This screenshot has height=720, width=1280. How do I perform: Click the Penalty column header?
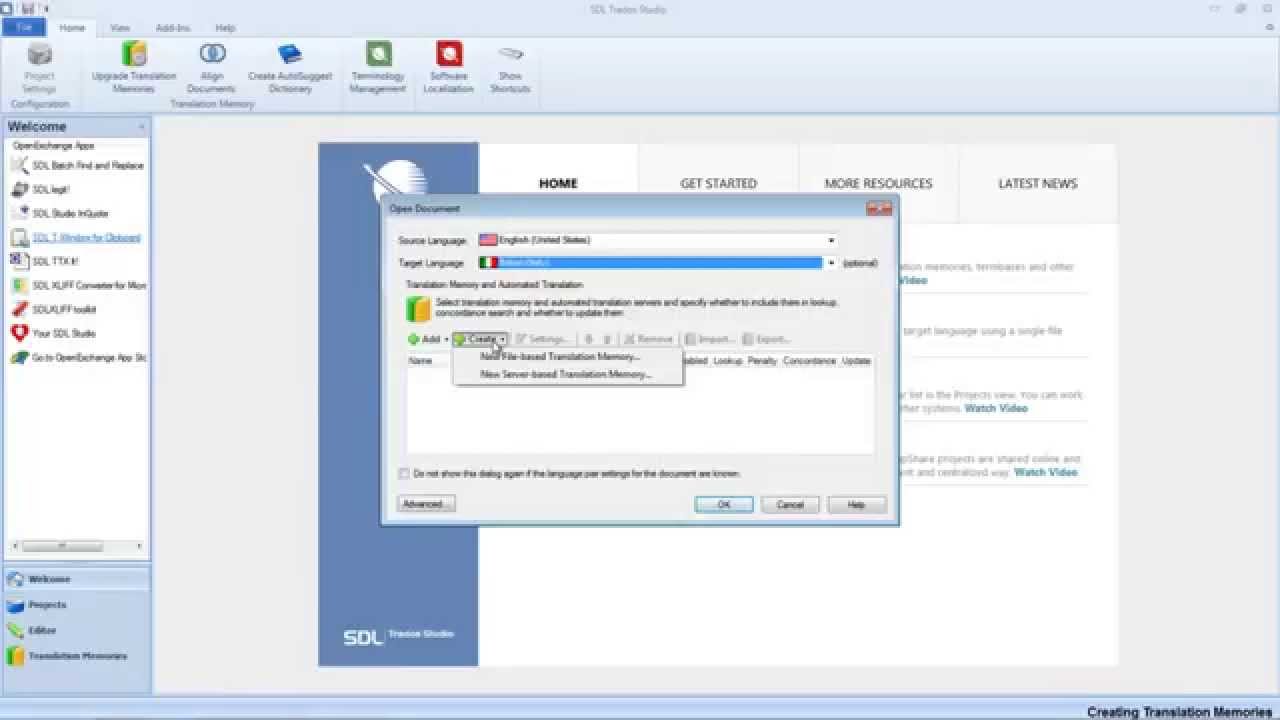762,361
